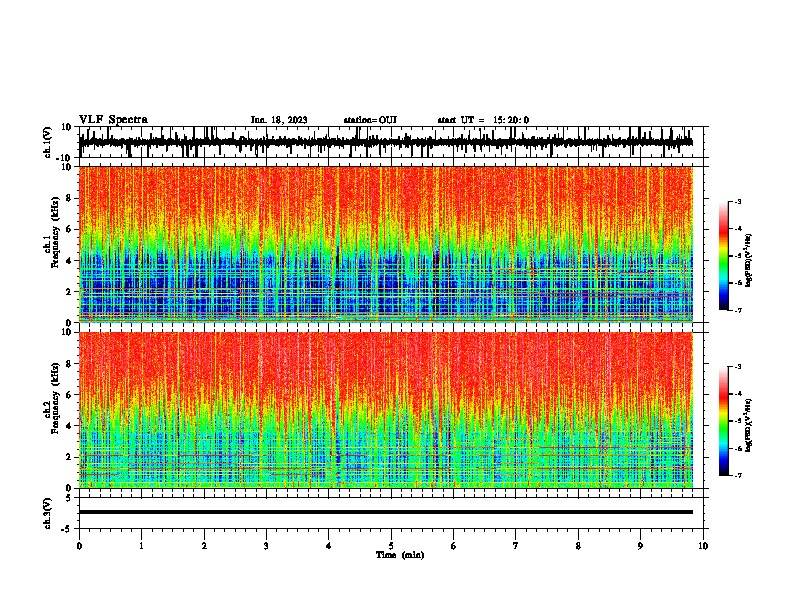Click ch.2 color bar "-7" label
The height and width of the screenshot is (612, 792).
coord(737,476)
